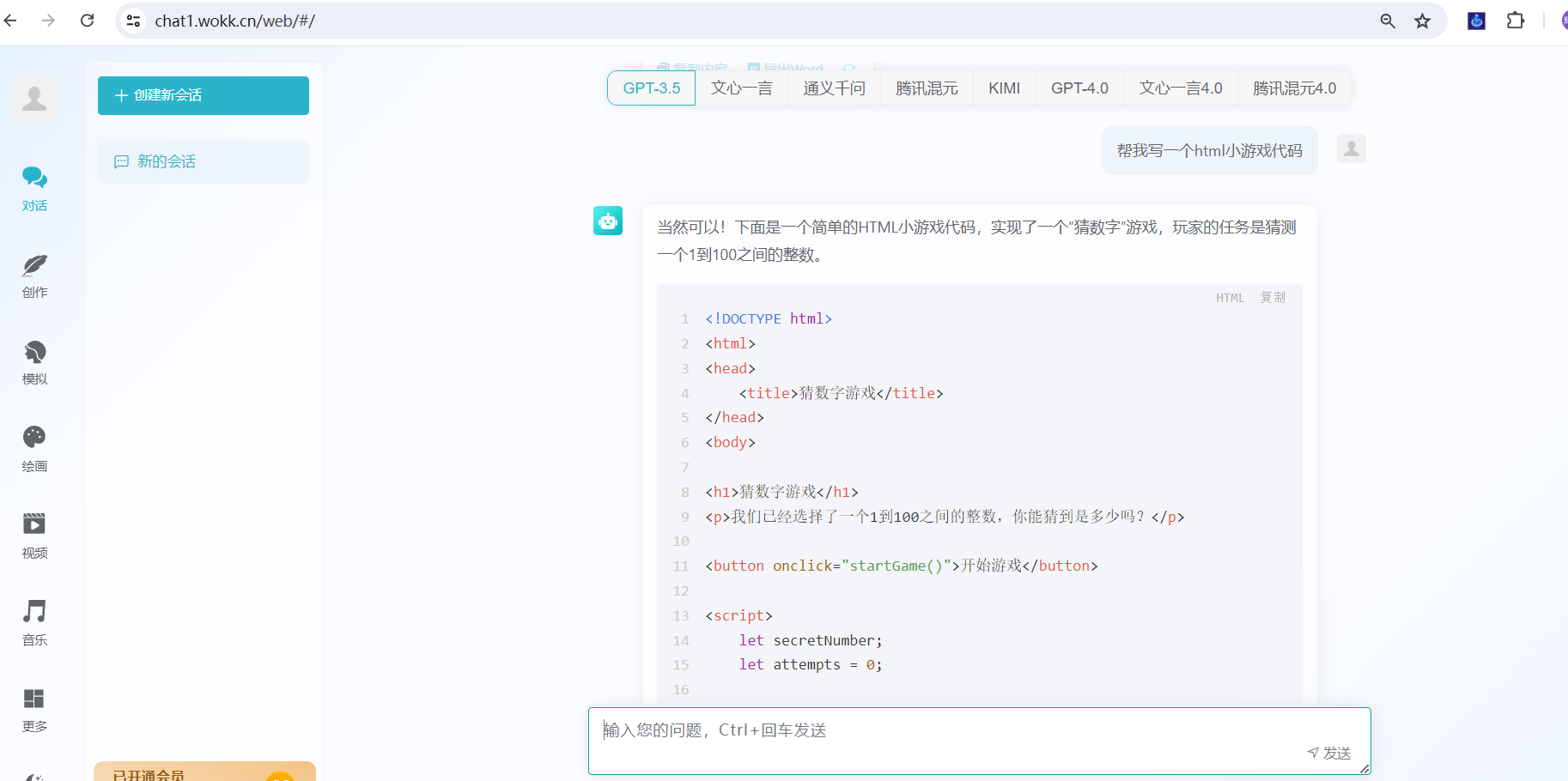Screen dimensions: 1568x781
Task: Switch to the 通义千问 model tab
Action: [x=834, y=88]
